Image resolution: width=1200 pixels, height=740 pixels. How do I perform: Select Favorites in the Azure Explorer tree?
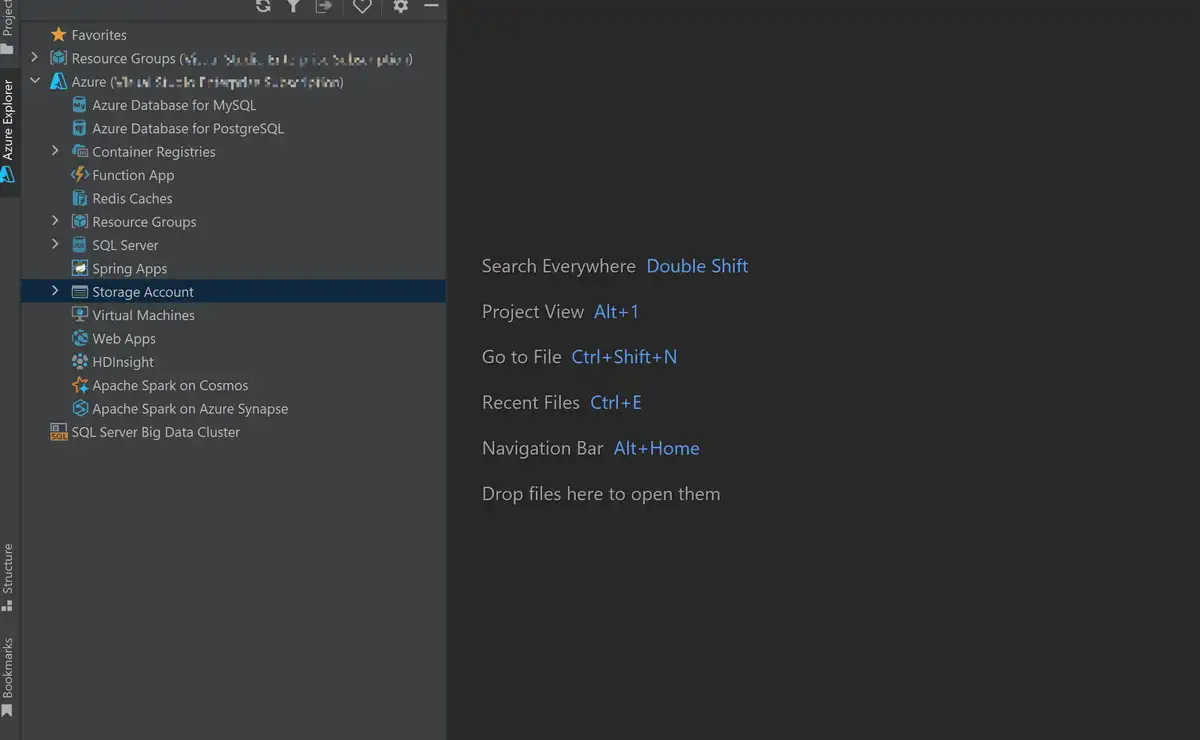coord(99,35)
